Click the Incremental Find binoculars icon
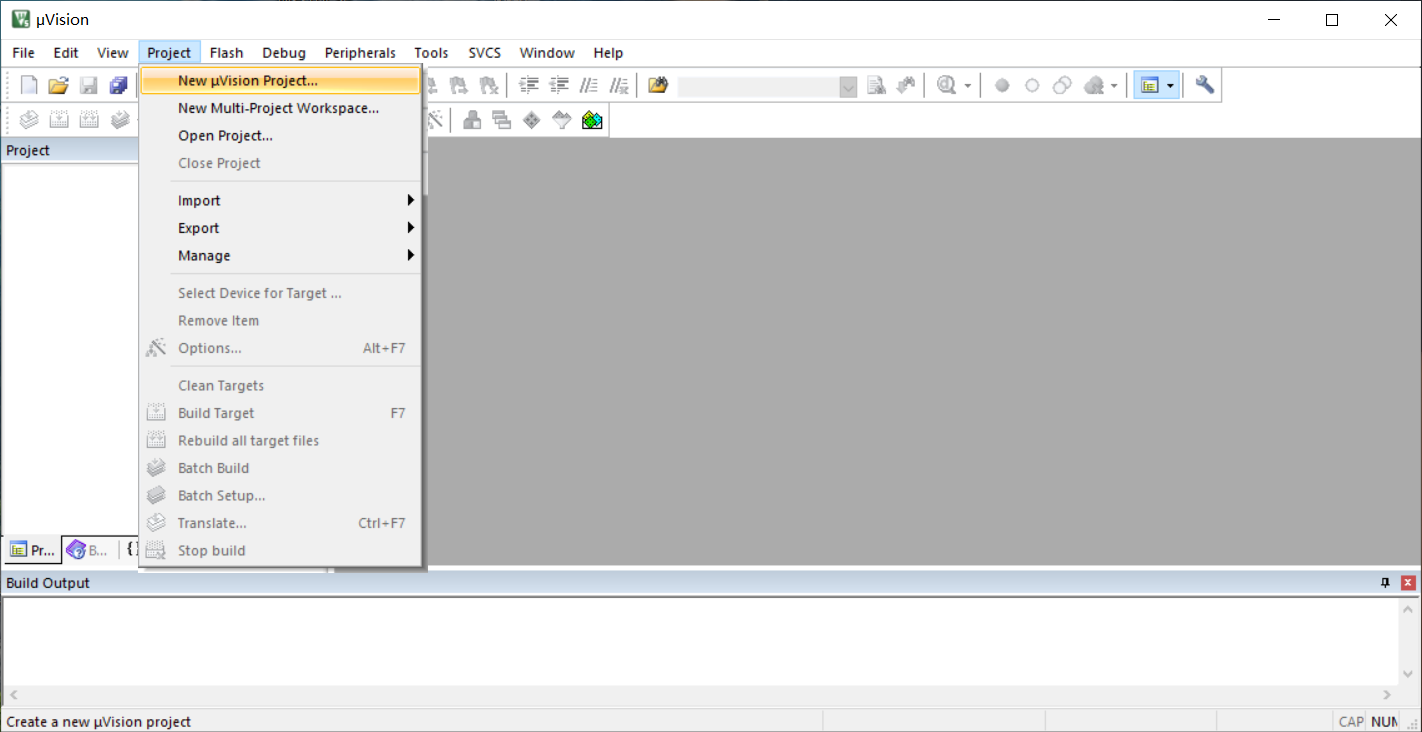1422x732 pixels. click(907, 86)
